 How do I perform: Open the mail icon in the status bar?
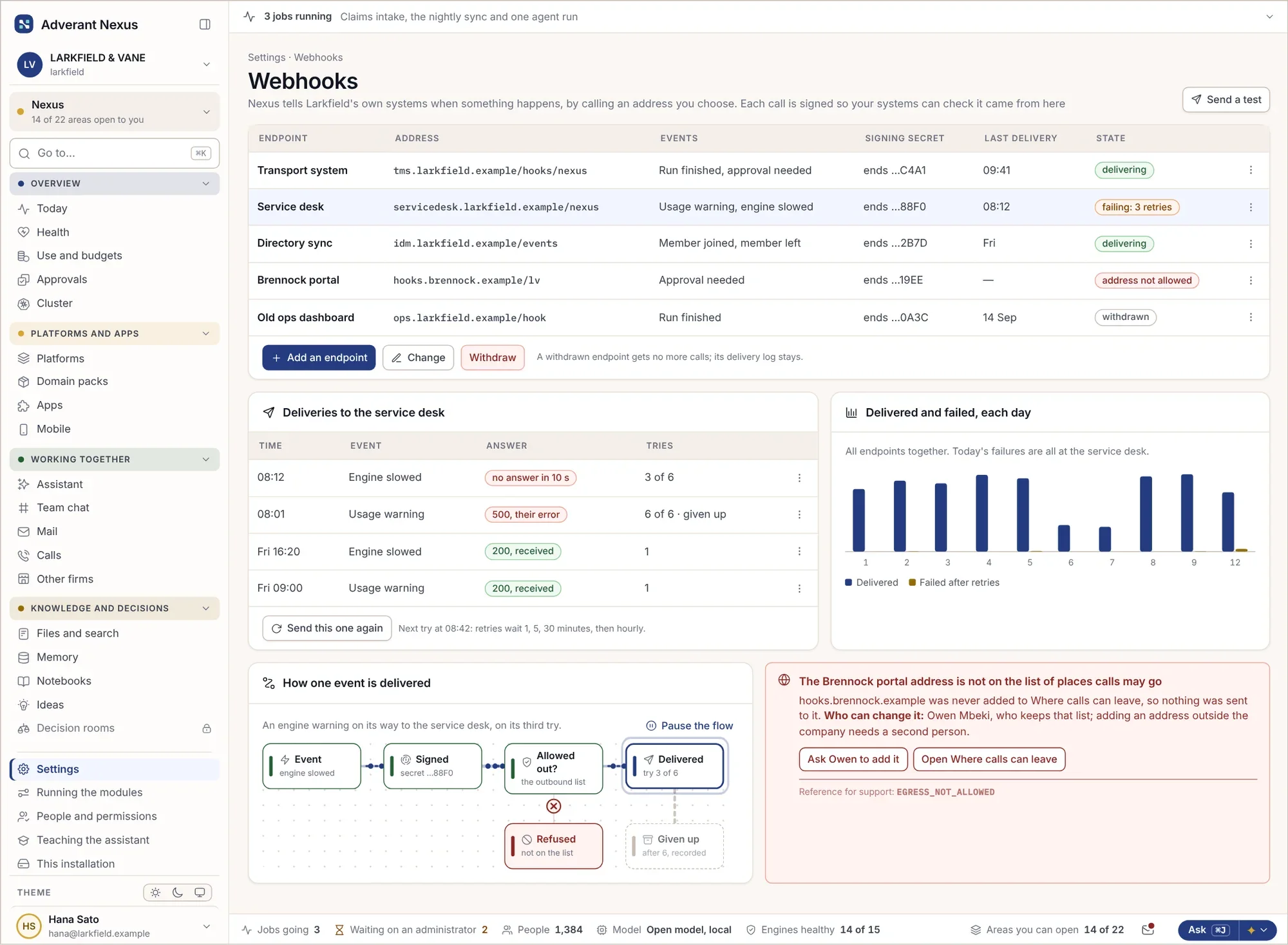tap(1148, 930)
